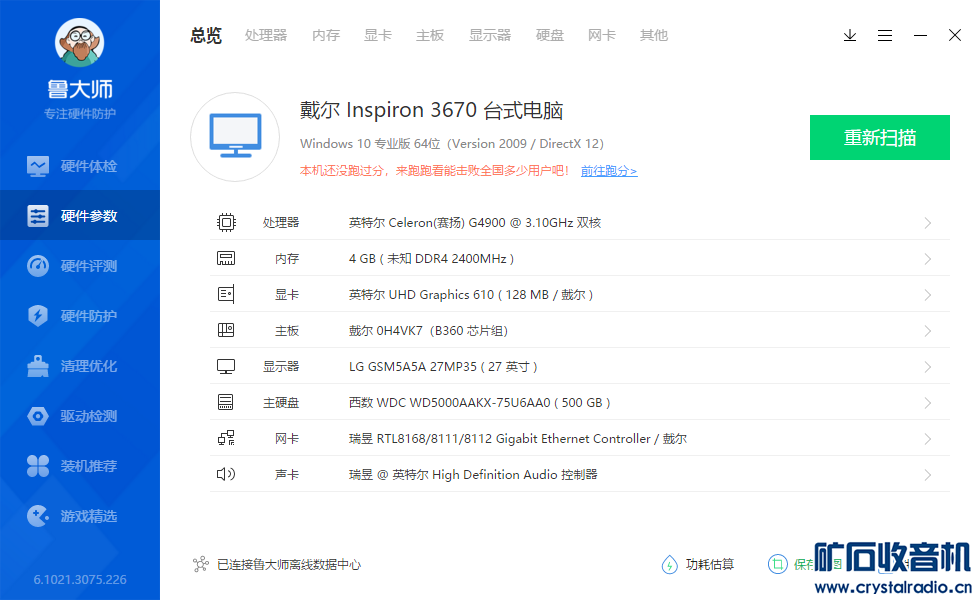Click 戴尔 0H4VK7 motherboard text
980x600 pixels.
428,331
